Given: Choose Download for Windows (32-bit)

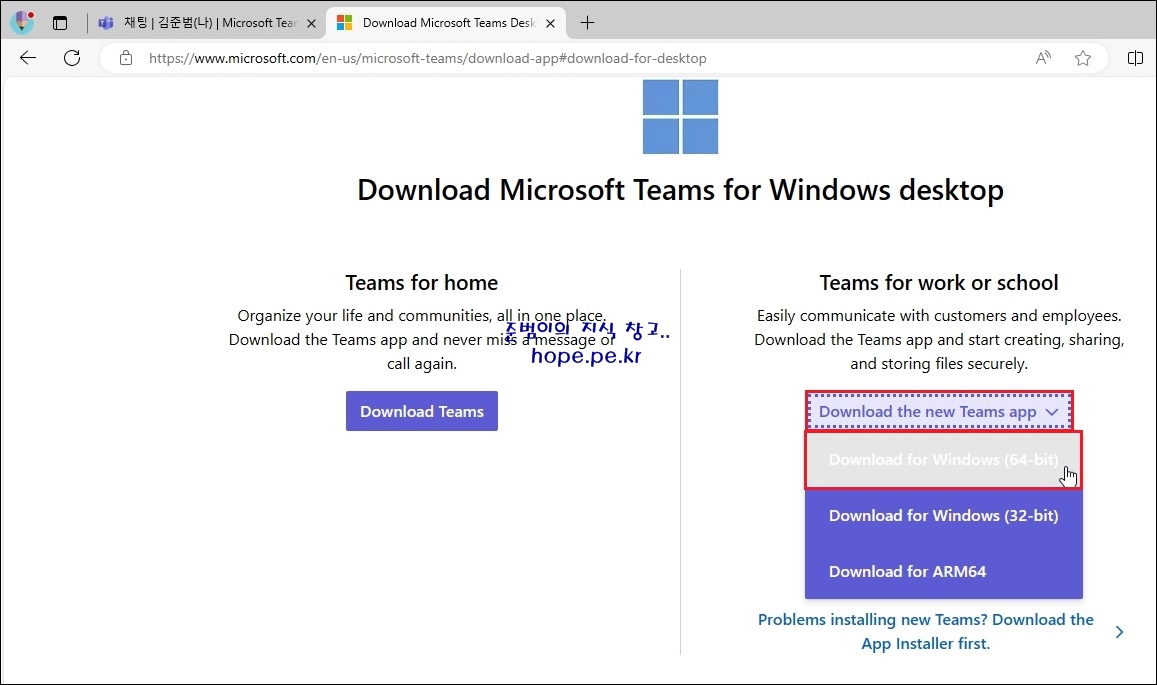Looking at the screenshot, I should tap(944, 516).
